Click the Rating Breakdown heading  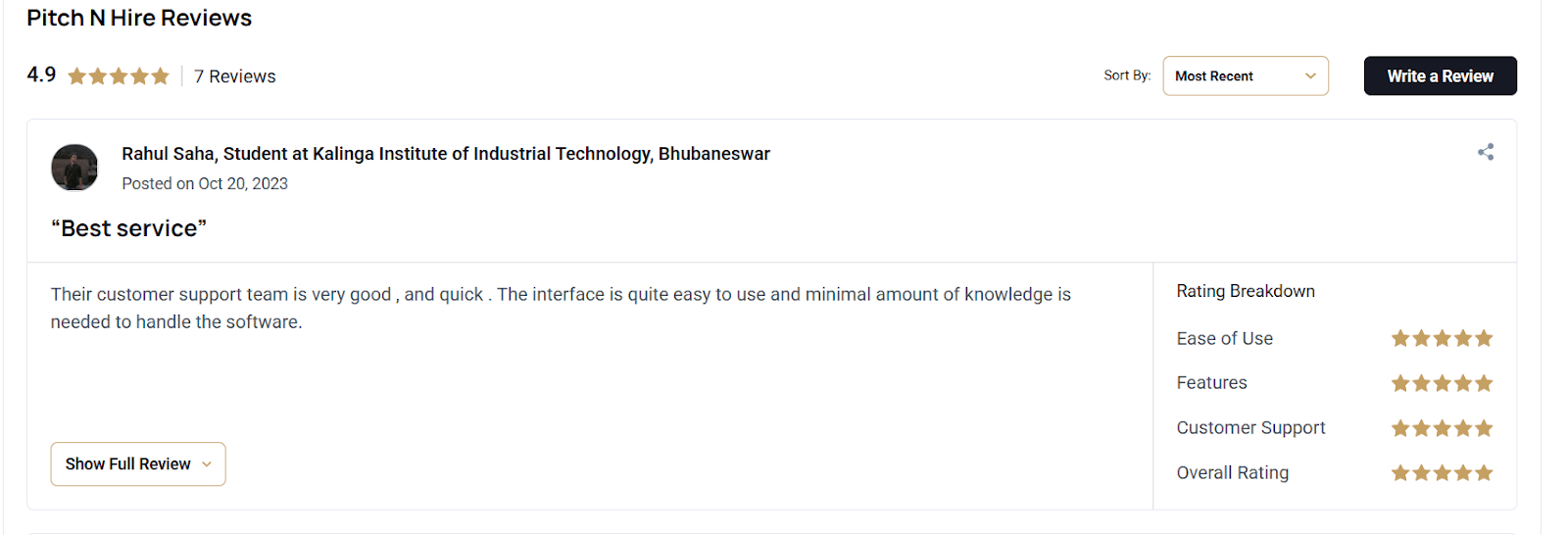pyautogui.click(x=1246, y=291)
